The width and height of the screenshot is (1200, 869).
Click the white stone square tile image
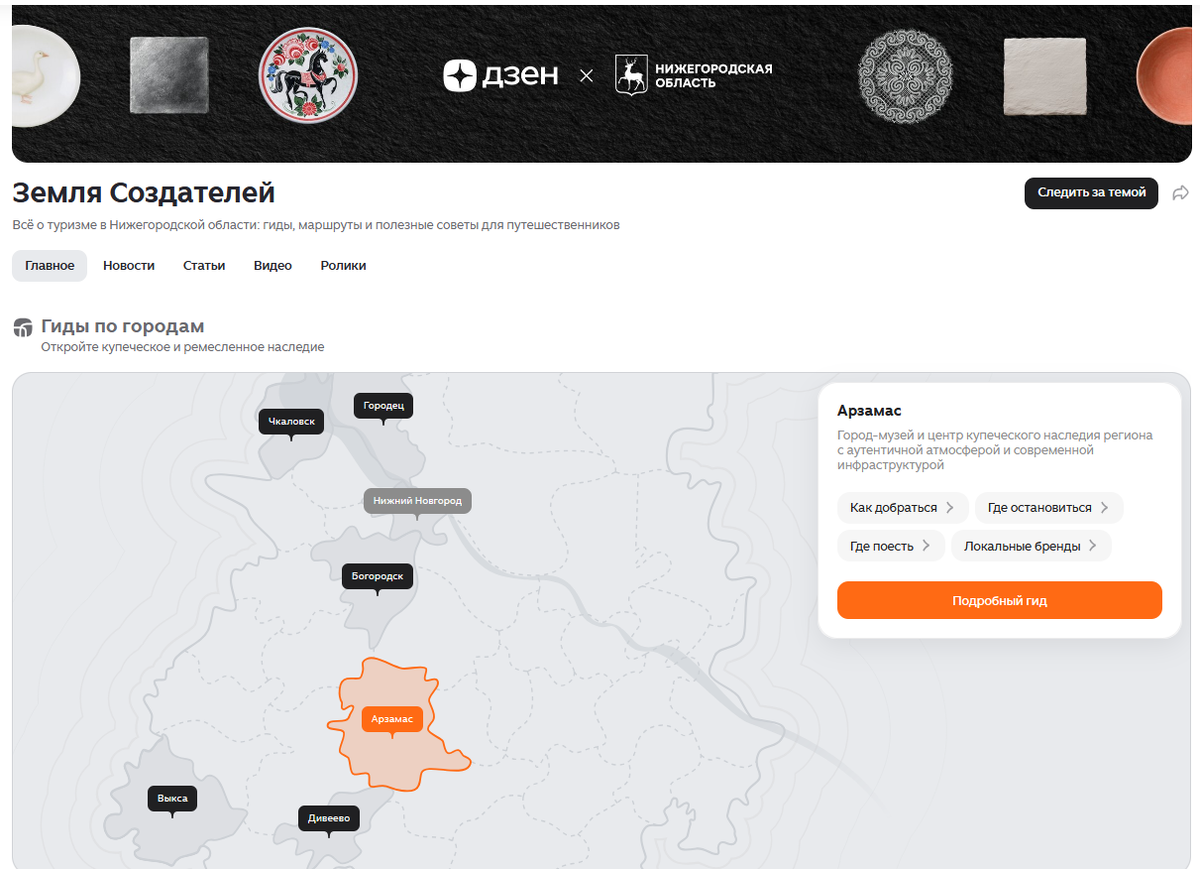(1044, 77)
